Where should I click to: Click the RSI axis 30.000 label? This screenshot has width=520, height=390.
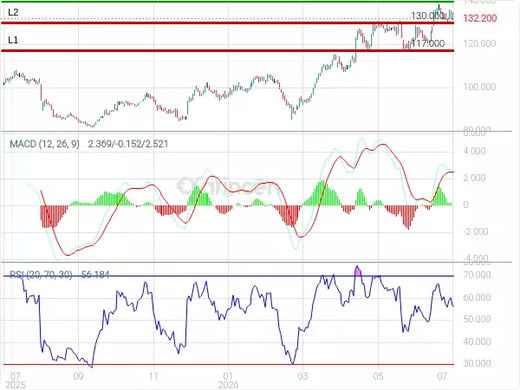point(477,363)
